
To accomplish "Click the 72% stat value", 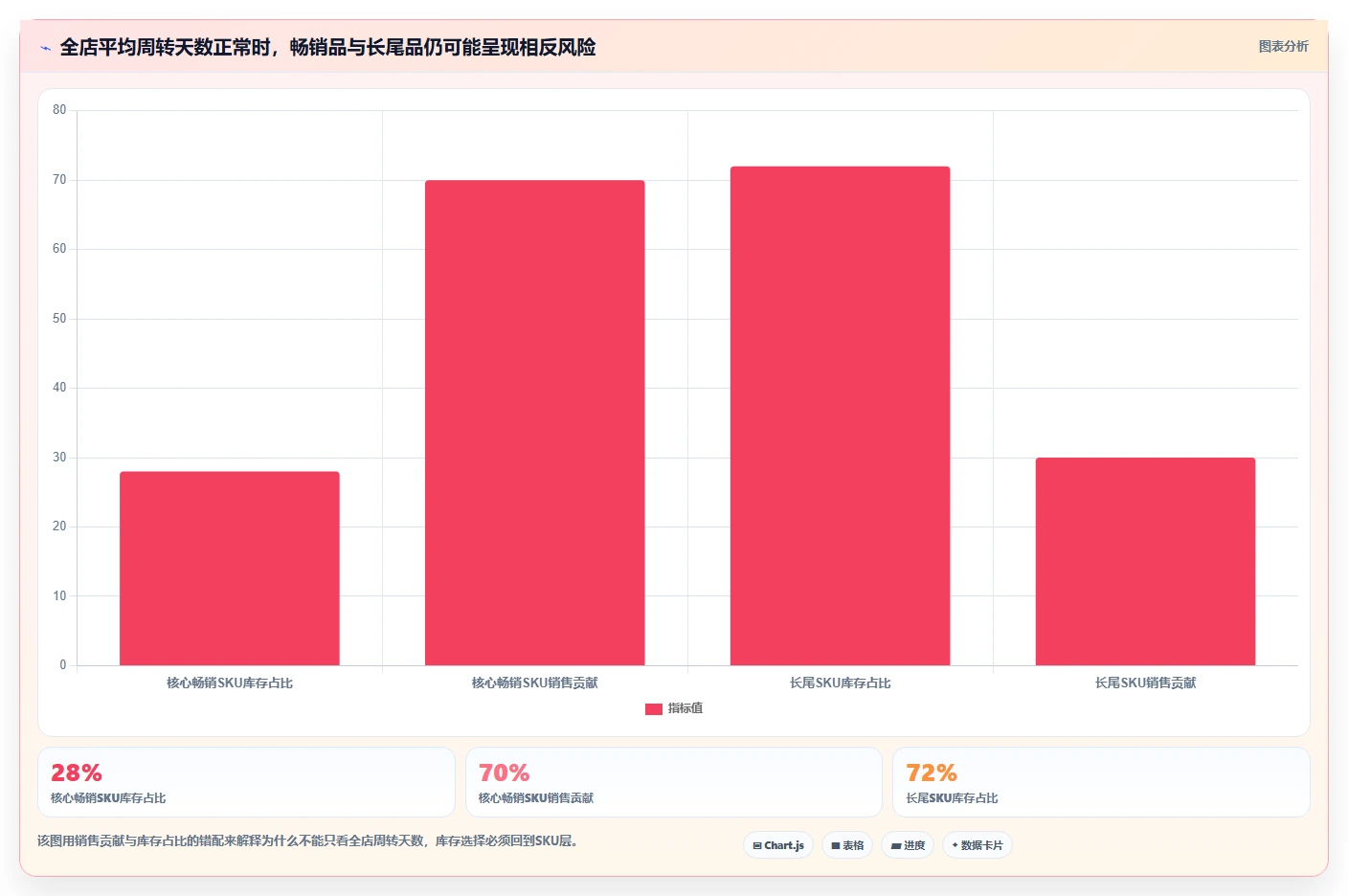I will [932, 773].
